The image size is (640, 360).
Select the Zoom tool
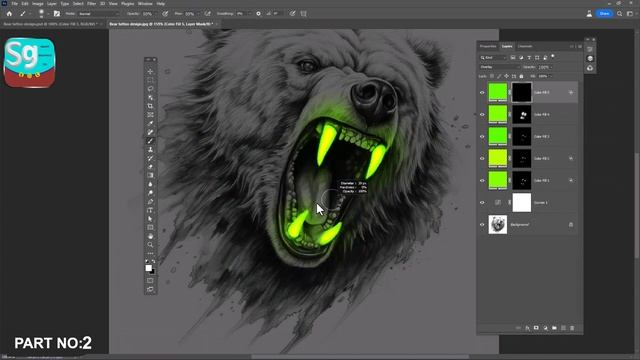click(150, 244)
